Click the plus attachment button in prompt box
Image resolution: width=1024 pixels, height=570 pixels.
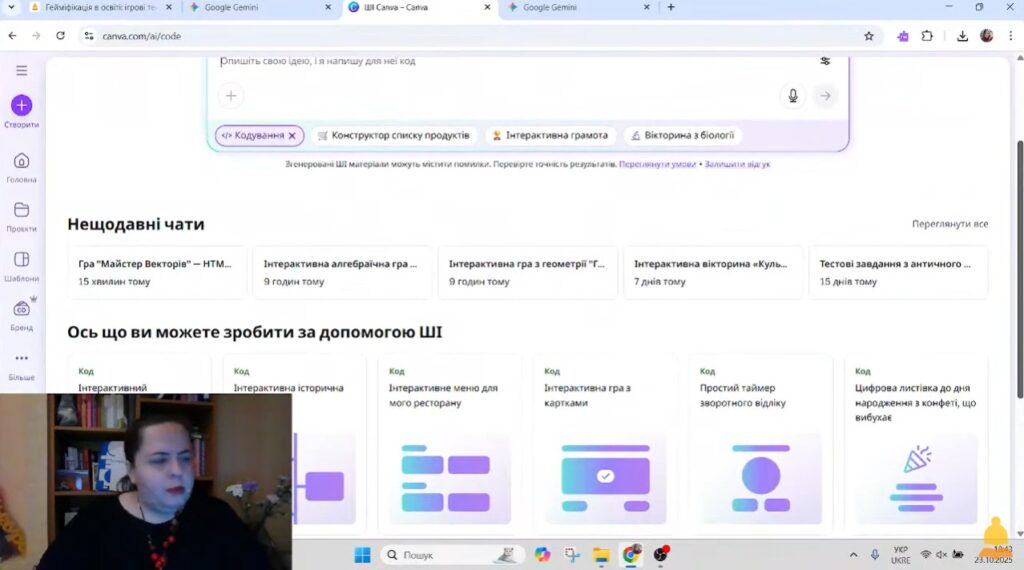tap(231, 96)
